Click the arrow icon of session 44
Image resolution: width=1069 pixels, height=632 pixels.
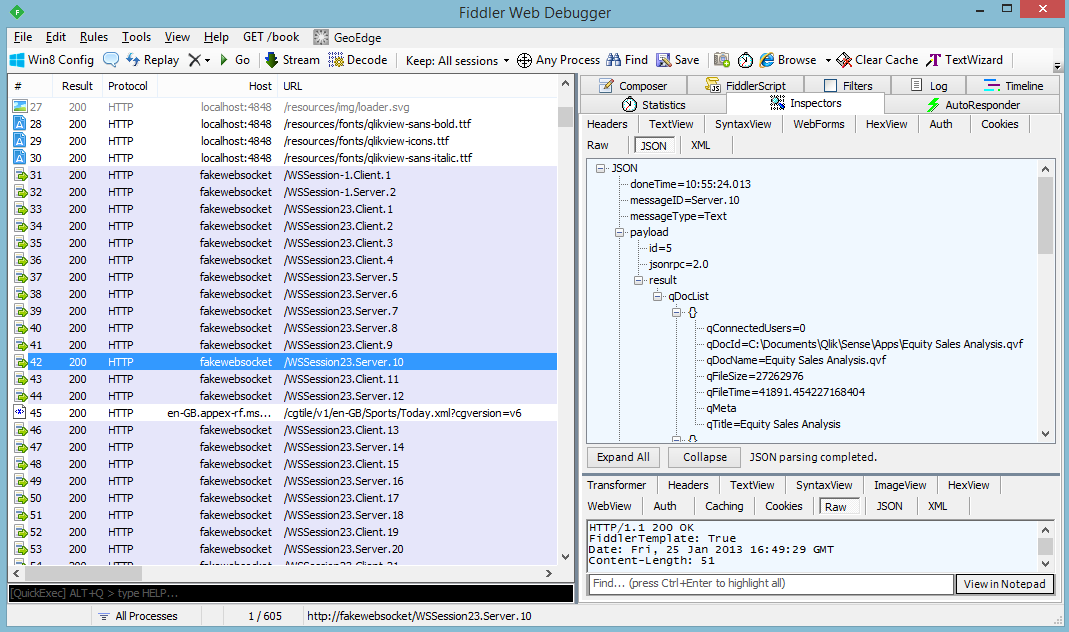click(20, 396)
